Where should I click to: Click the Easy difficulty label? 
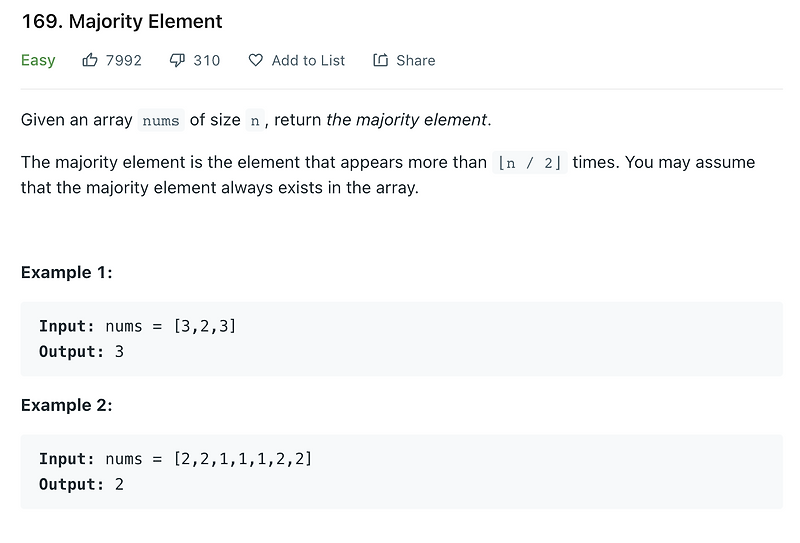(x=38, y=60)
